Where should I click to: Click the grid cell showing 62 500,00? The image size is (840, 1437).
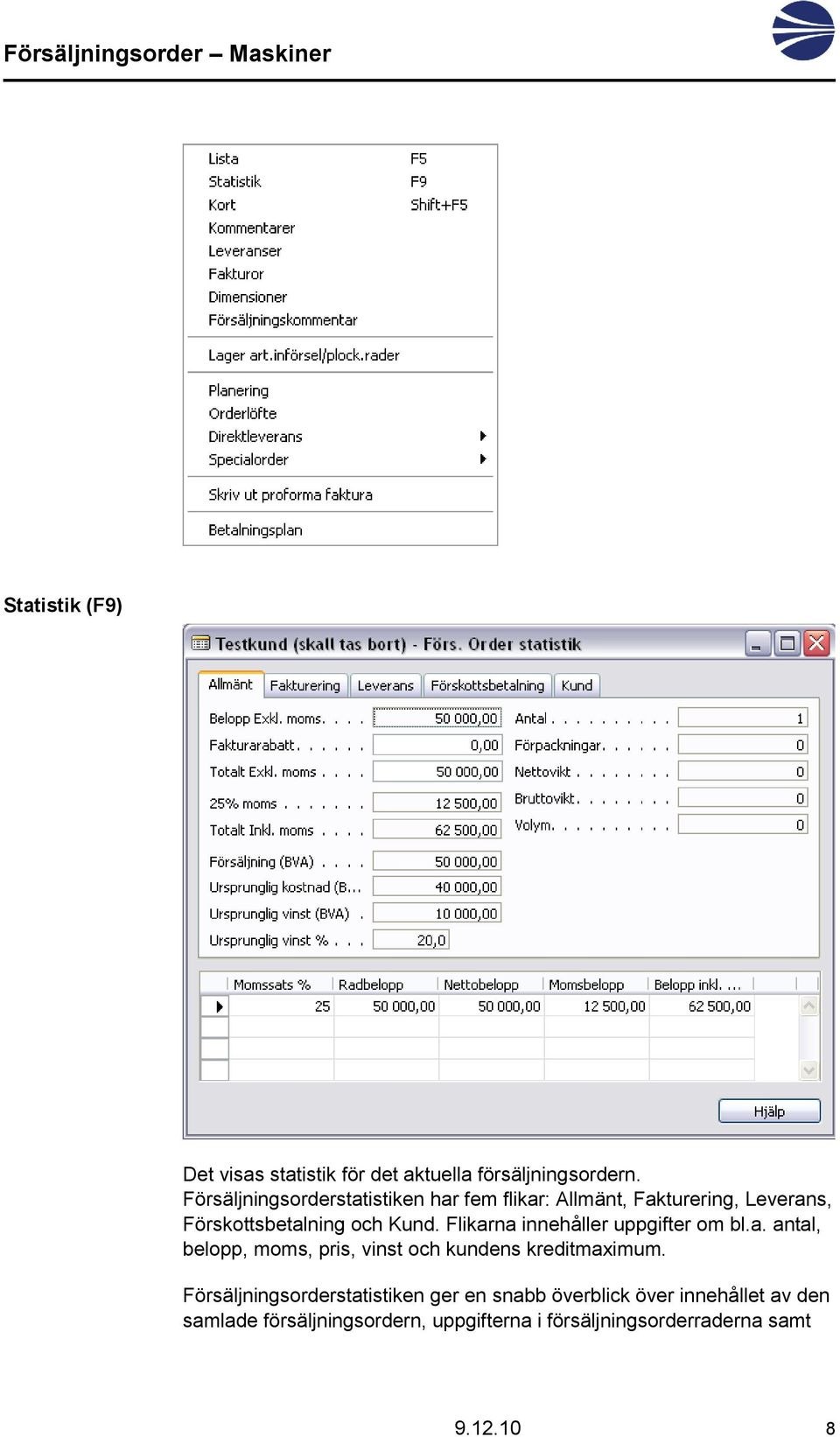tap(702, 1006)
